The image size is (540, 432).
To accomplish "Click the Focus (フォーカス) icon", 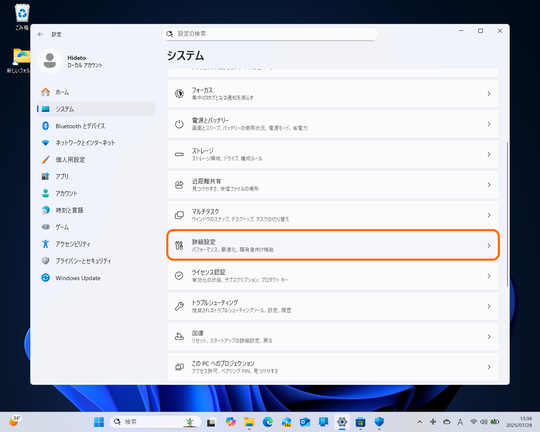I will pyautogui.click(x=179, y=93).
